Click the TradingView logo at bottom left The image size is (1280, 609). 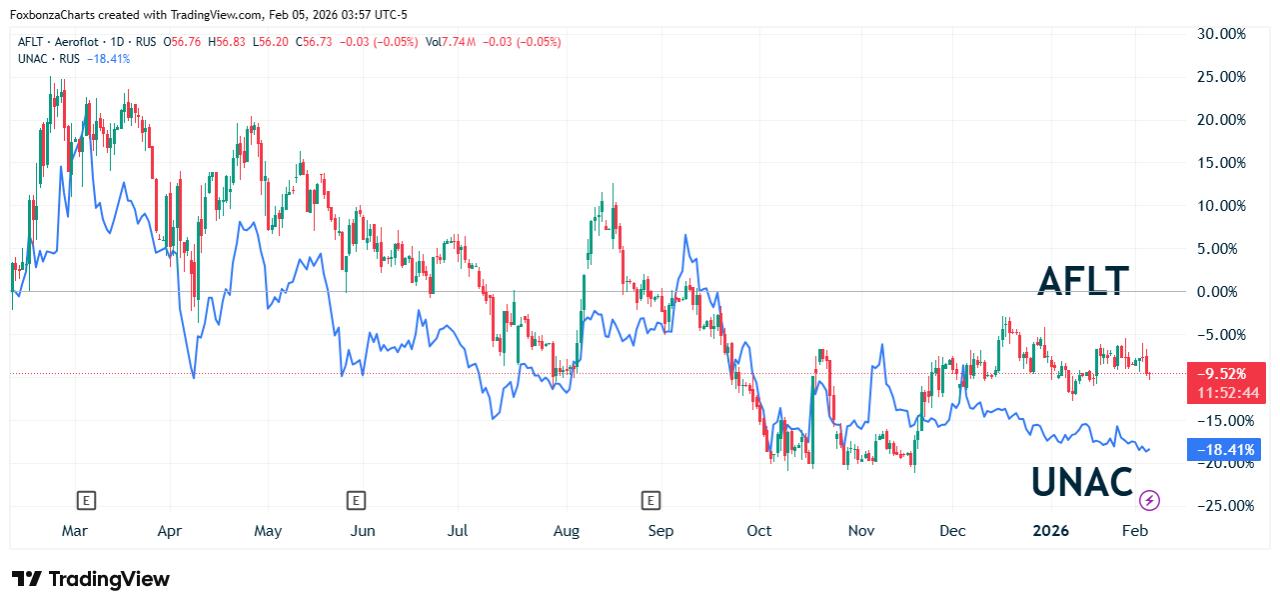(91, 579)
